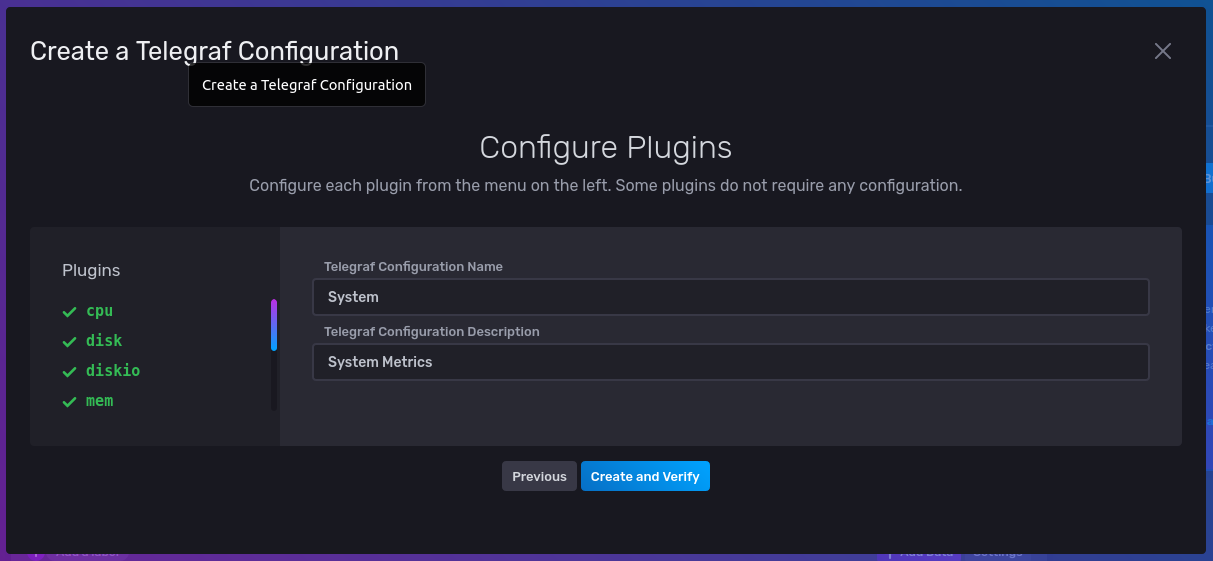Click the Telegraf Configuration Name label
The width and height of the screenshot is (1213, 561).
[413, 267]
